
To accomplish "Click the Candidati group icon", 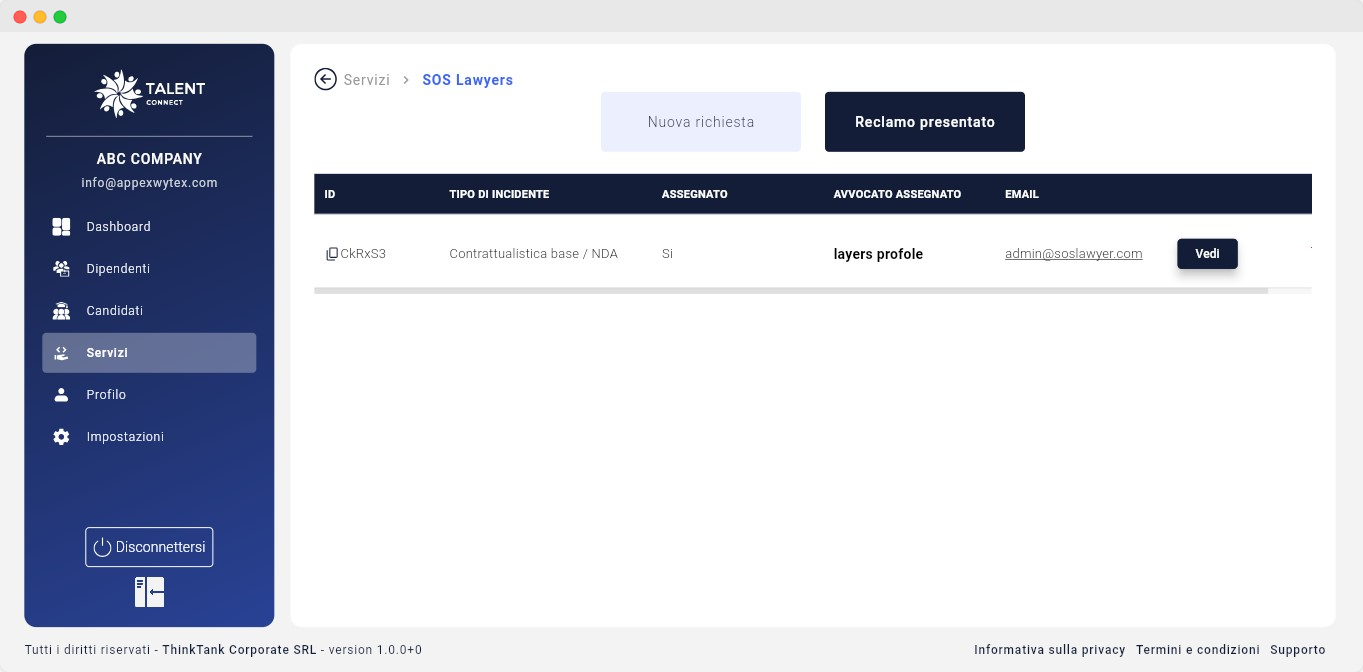I will tap(61, 311).
